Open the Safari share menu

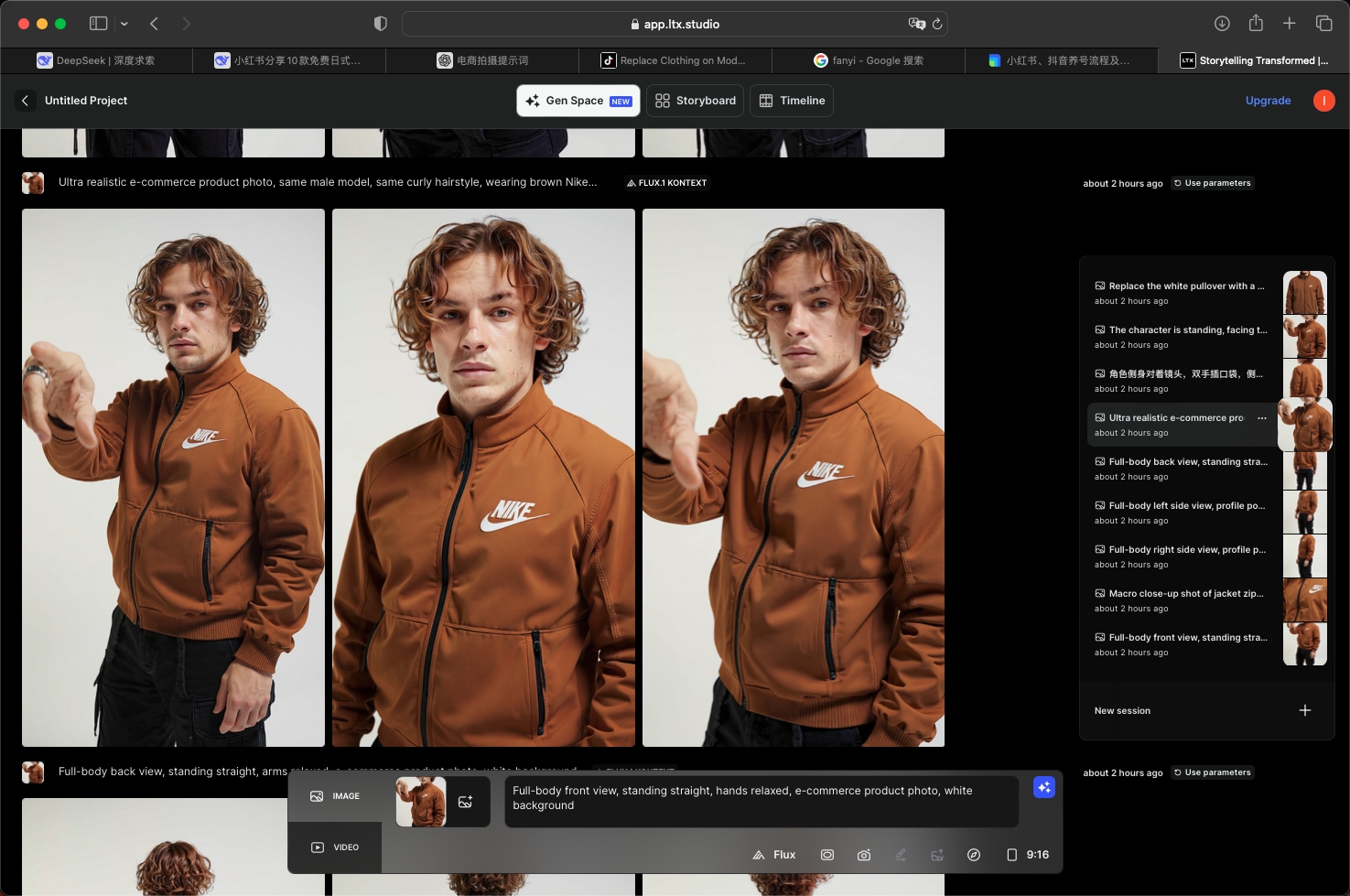[1256, 24]
